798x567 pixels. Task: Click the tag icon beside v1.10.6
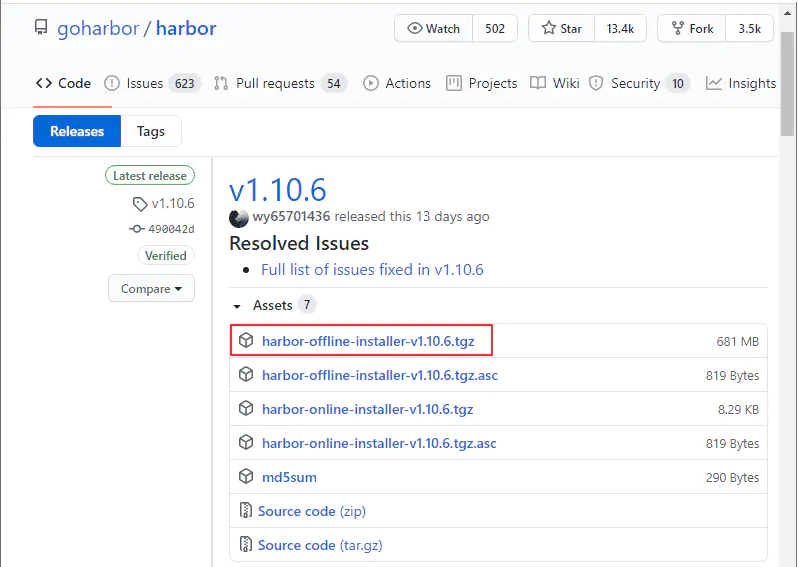pyautogui.click(x=139, y=204)
